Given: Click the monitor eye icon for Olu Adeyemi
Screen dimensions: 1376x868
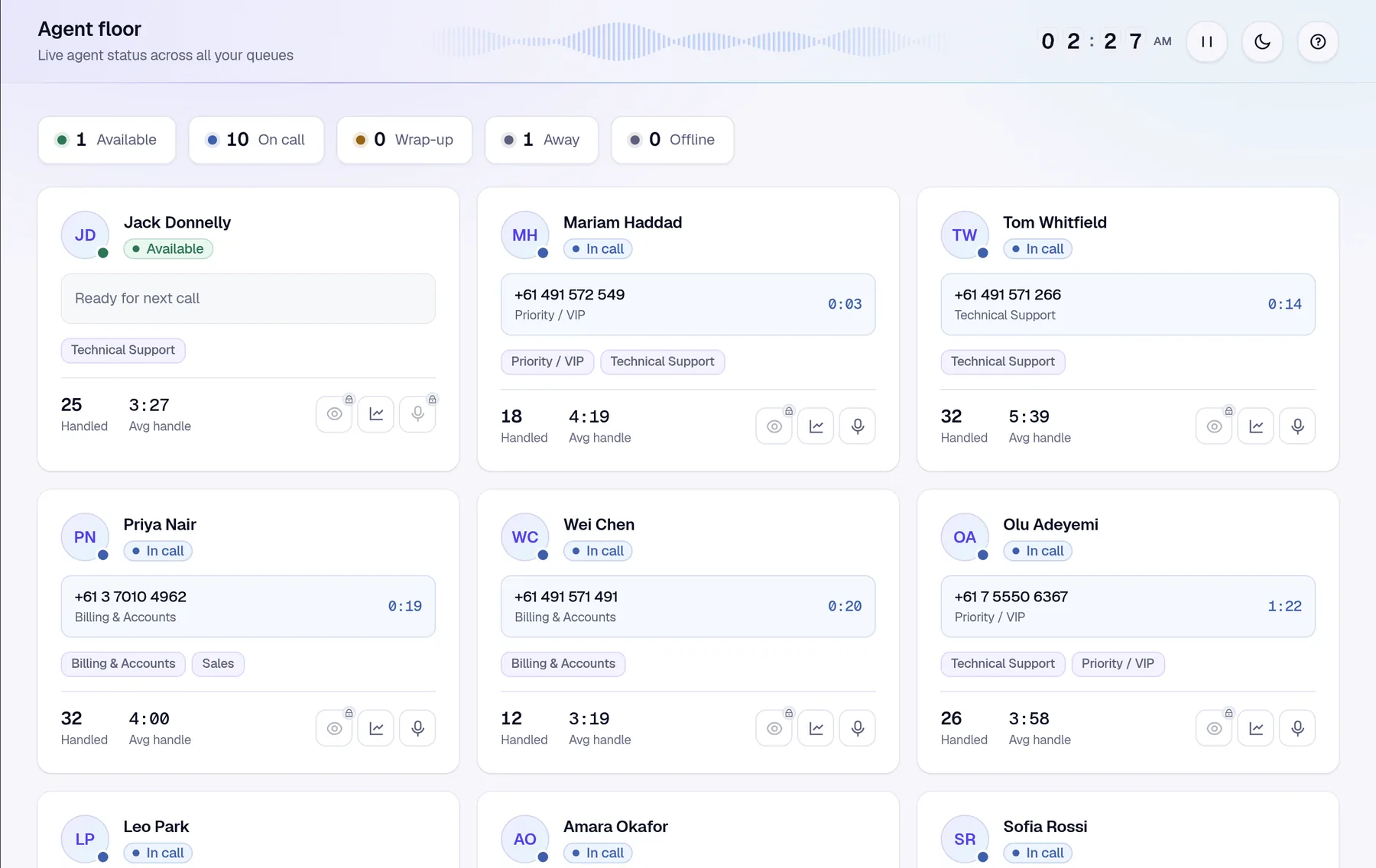Looking at the screenshot, I should [1214, 728].
